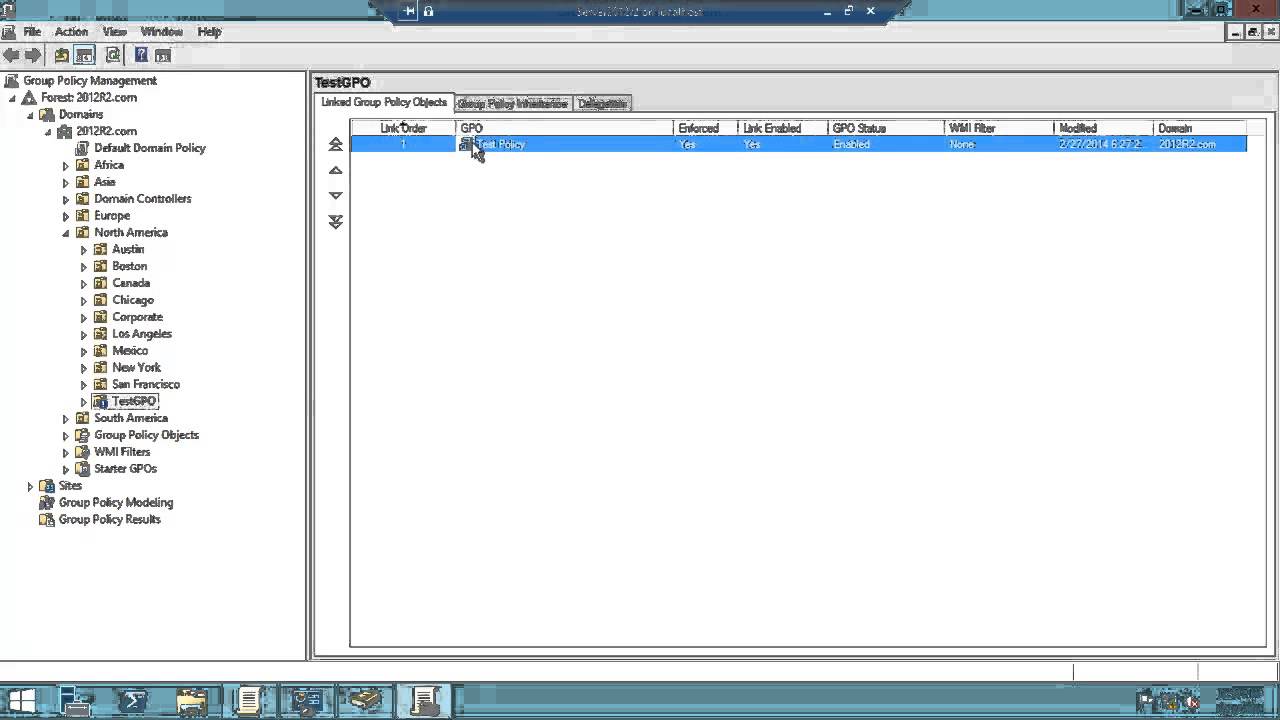Image resolution: width=1280 pixels, height=720 pixels.
Task: Click the Forest 2012R2.com triangle icon
Action: 30,98
